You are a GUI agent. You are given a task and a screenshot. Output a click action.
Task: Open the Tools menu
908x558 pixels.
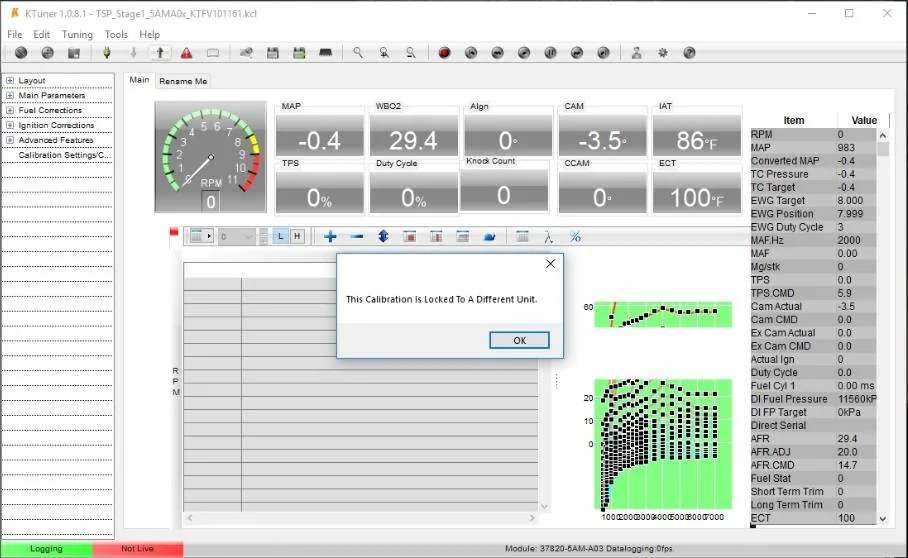pyautogui.click(x=116, y=34)
